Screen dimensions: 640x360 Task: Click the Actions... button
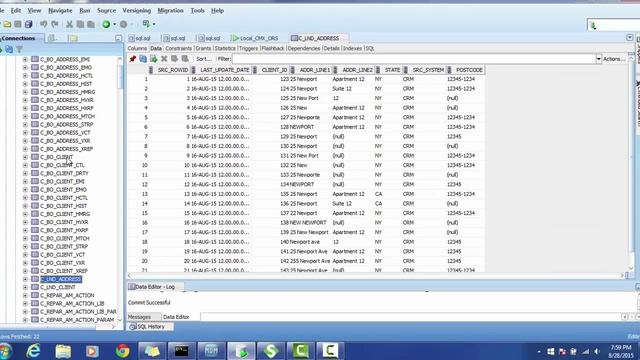pos(614,59)
